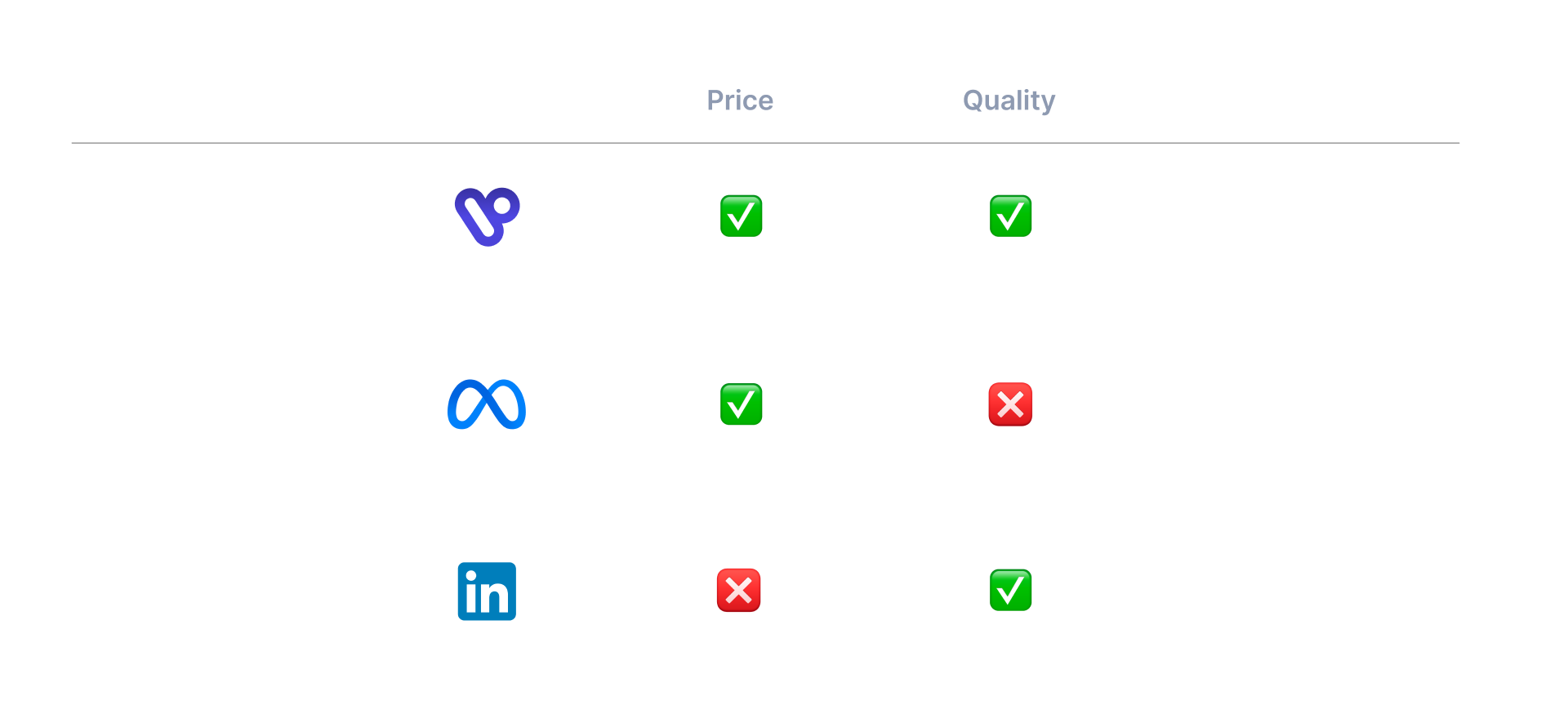Toggle Meta's green Price checkmark
This screenshot has height=714, width=1568.
(x=741, y=404)
